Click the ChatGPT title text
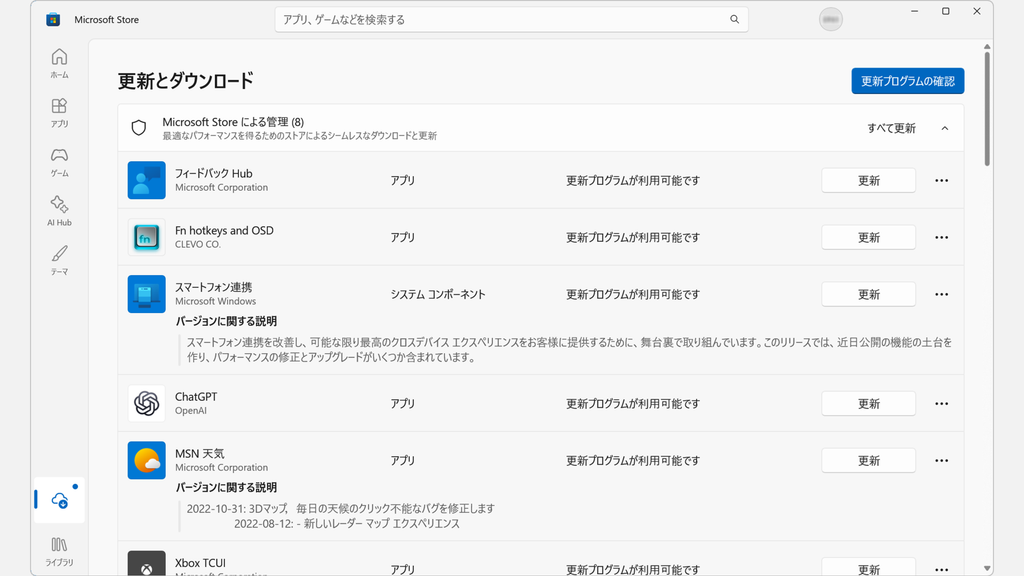Screen dimensions: 1024x576 pos(196,396)
